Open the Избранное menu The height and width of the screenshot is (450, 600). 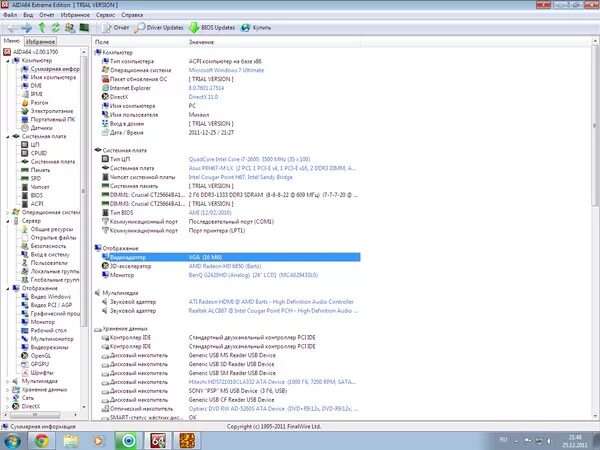(75, 15)
